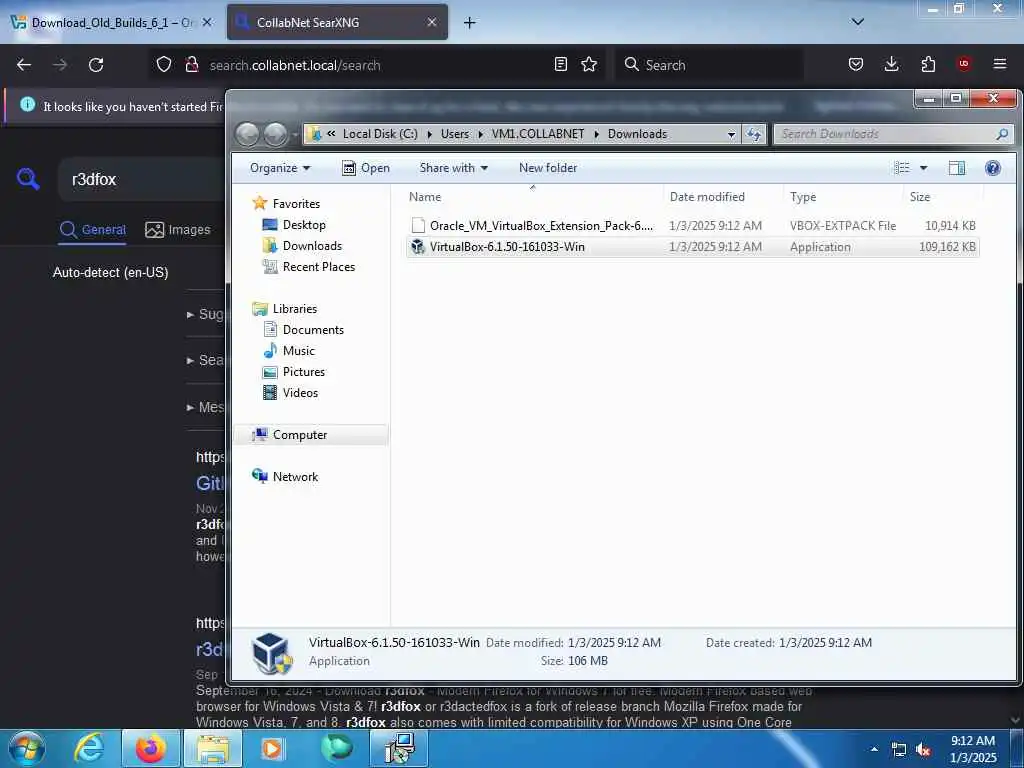The height and width of the screenshot is (768, 1024).
Task: Switch to Download_Old_Builds_6_1 tab
Action: [111, 22]
